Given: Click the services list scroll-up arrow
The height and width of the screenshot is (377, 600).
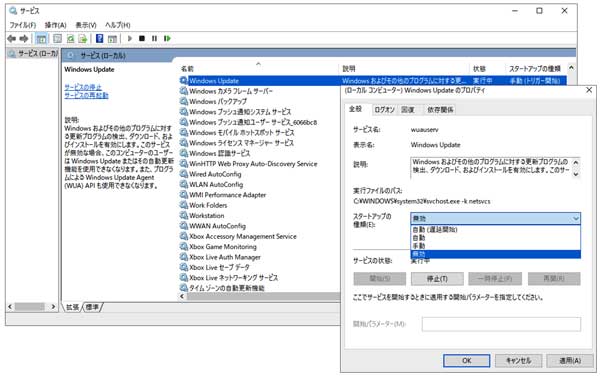Looking at the screenshot, I should click(571, 68).
